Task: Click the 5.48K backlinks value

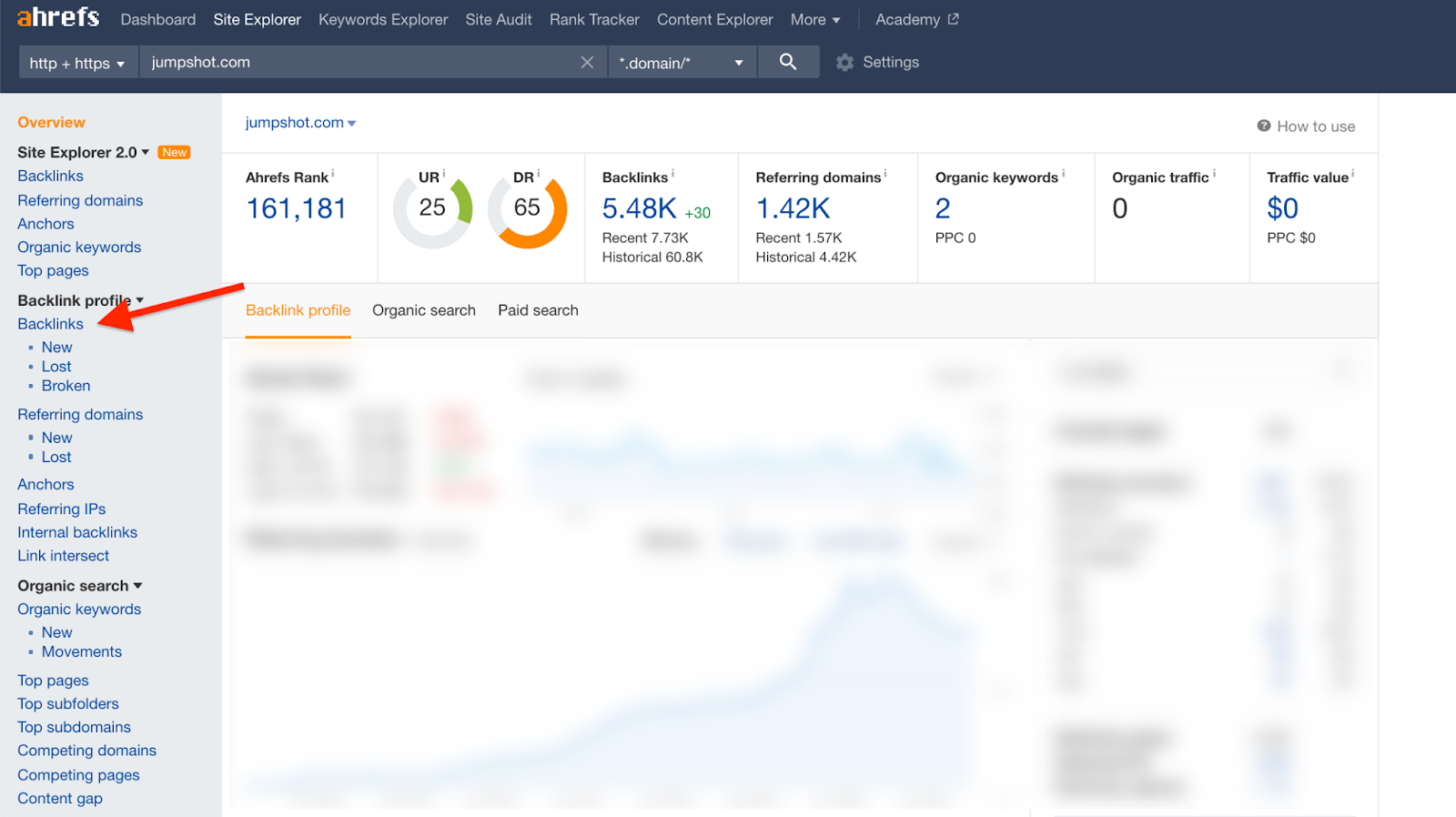Action: [x=639, y=208]
